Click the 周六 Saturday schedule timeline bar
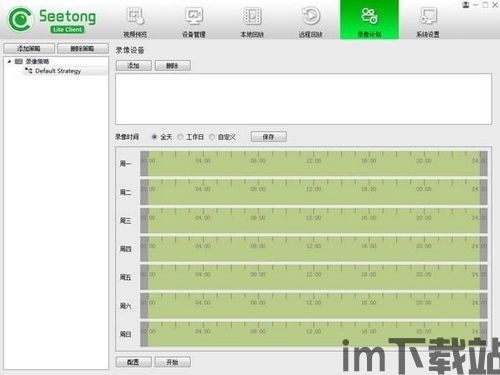 [314, 305]
